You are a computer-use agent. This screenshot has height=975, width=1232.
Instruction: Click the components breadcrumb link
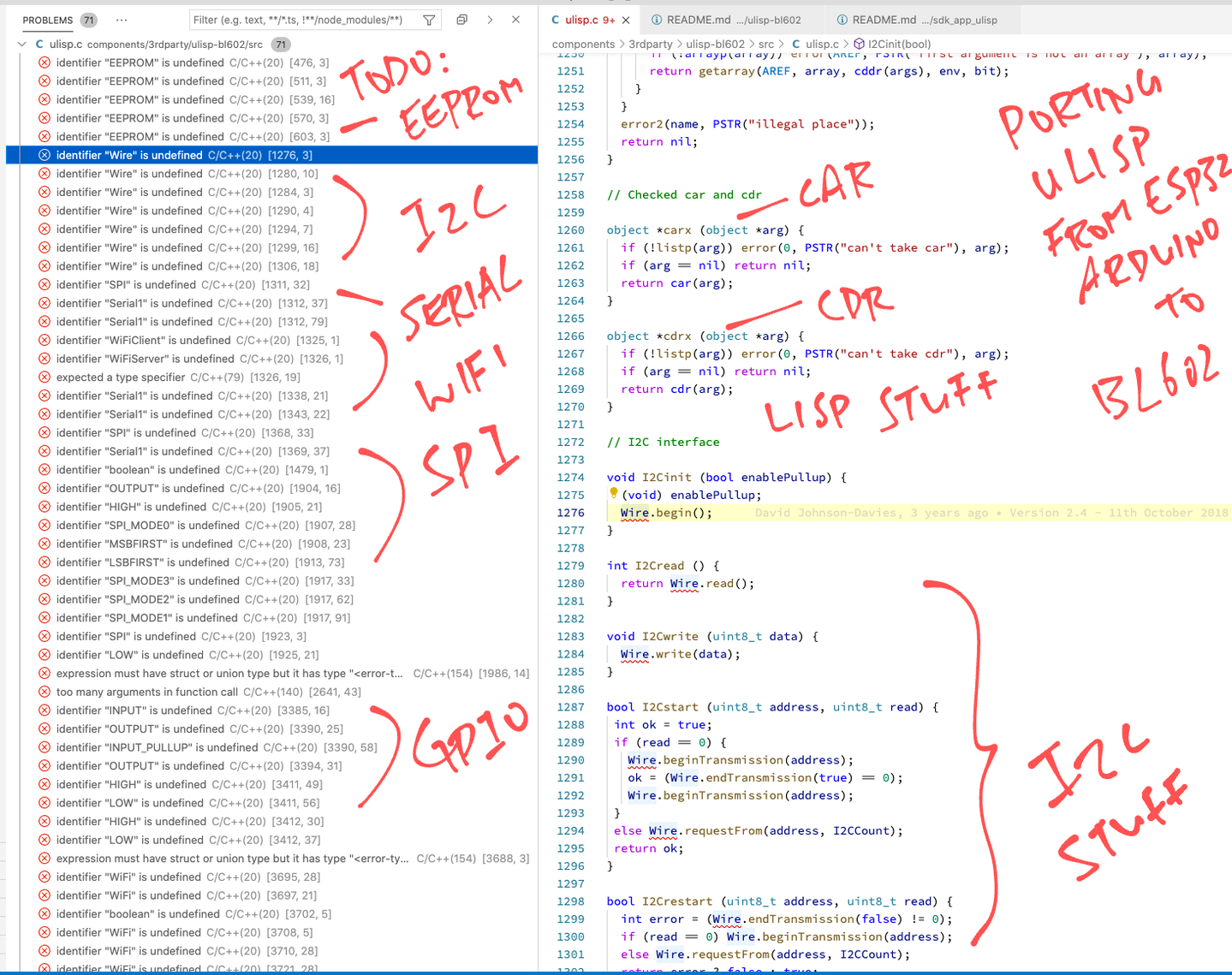pos(583,44)
